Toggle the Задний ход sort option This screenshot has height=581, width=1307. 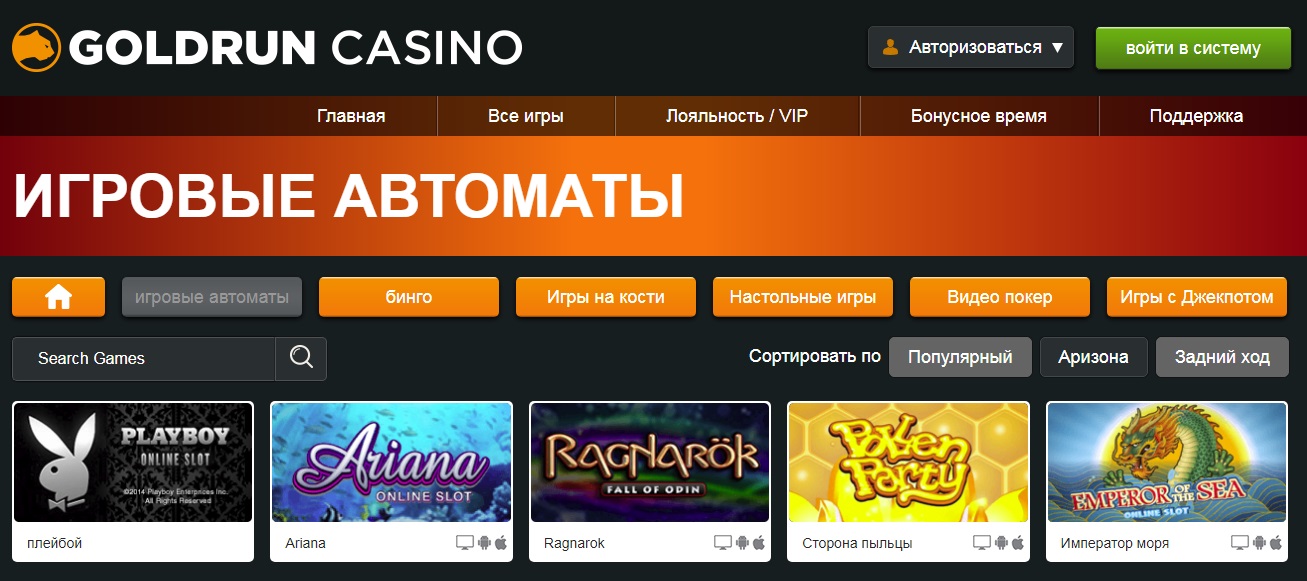[x=1222, y=357]
